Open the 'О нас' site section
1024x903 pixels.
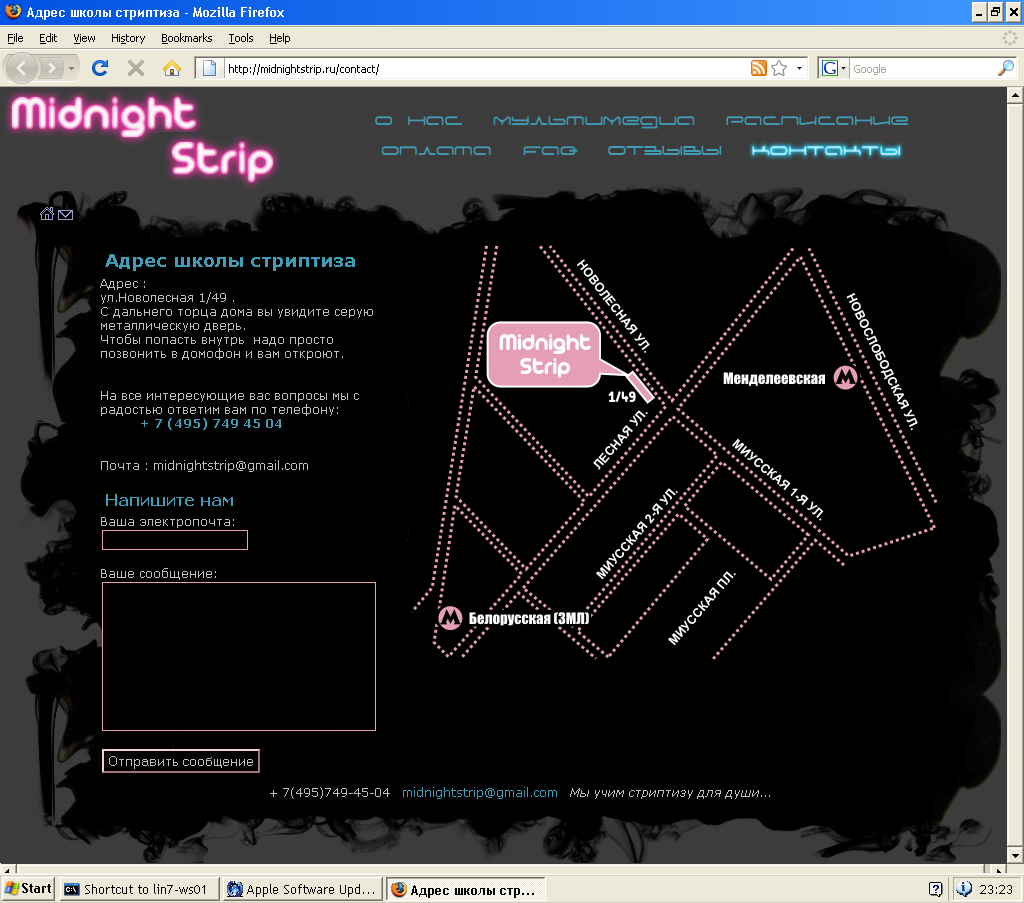418,120
